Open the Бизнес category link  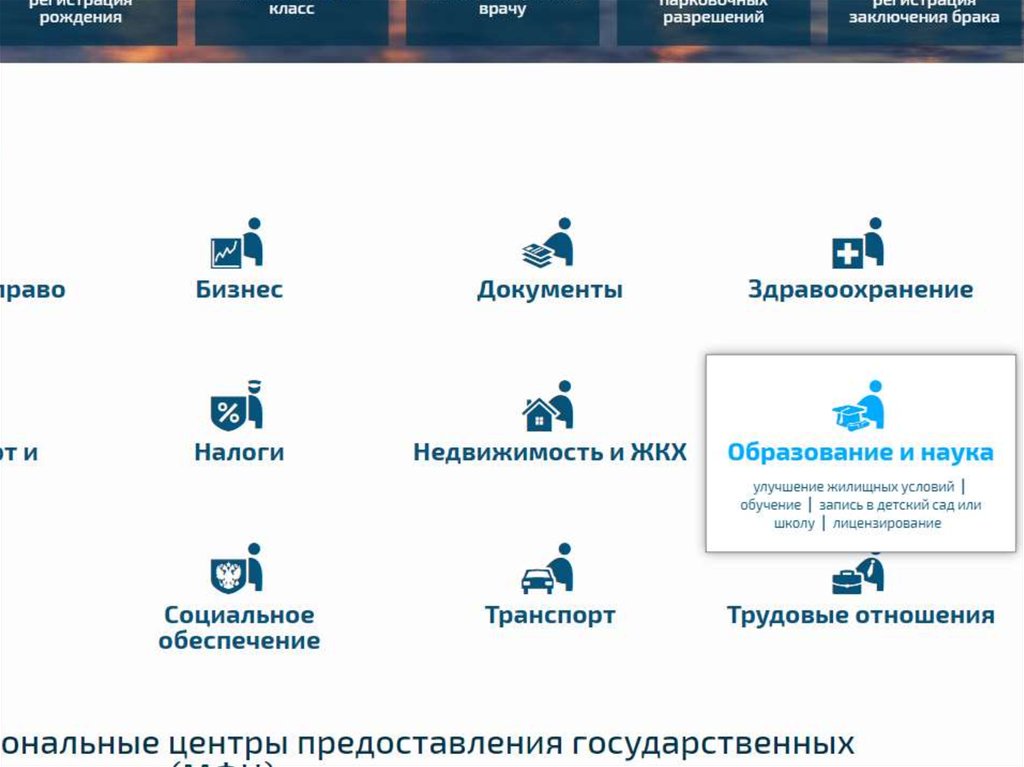coord(239,289)
